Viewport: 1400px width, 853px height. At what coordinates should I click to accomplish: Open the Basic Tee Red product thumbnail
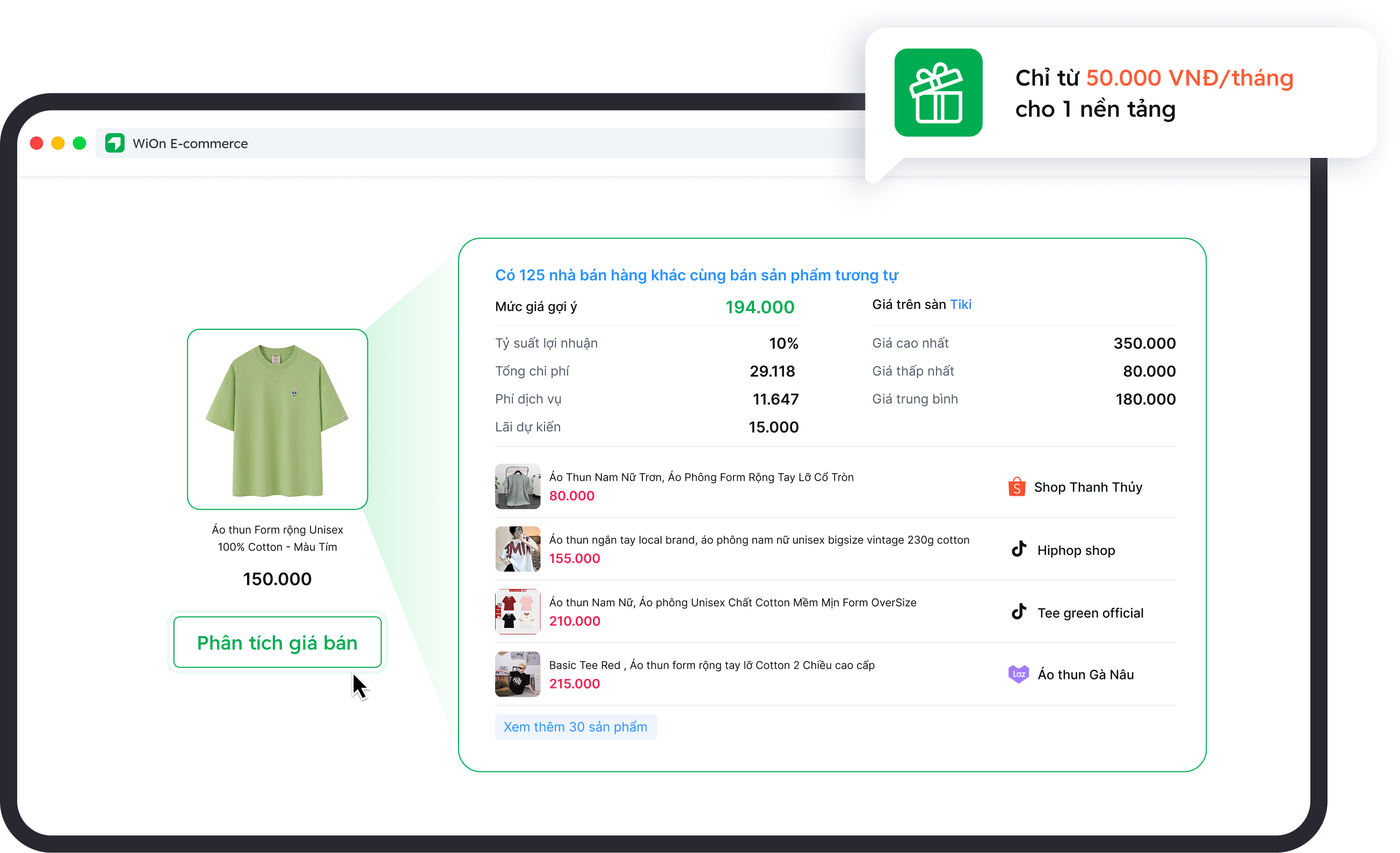pos(517,674)
